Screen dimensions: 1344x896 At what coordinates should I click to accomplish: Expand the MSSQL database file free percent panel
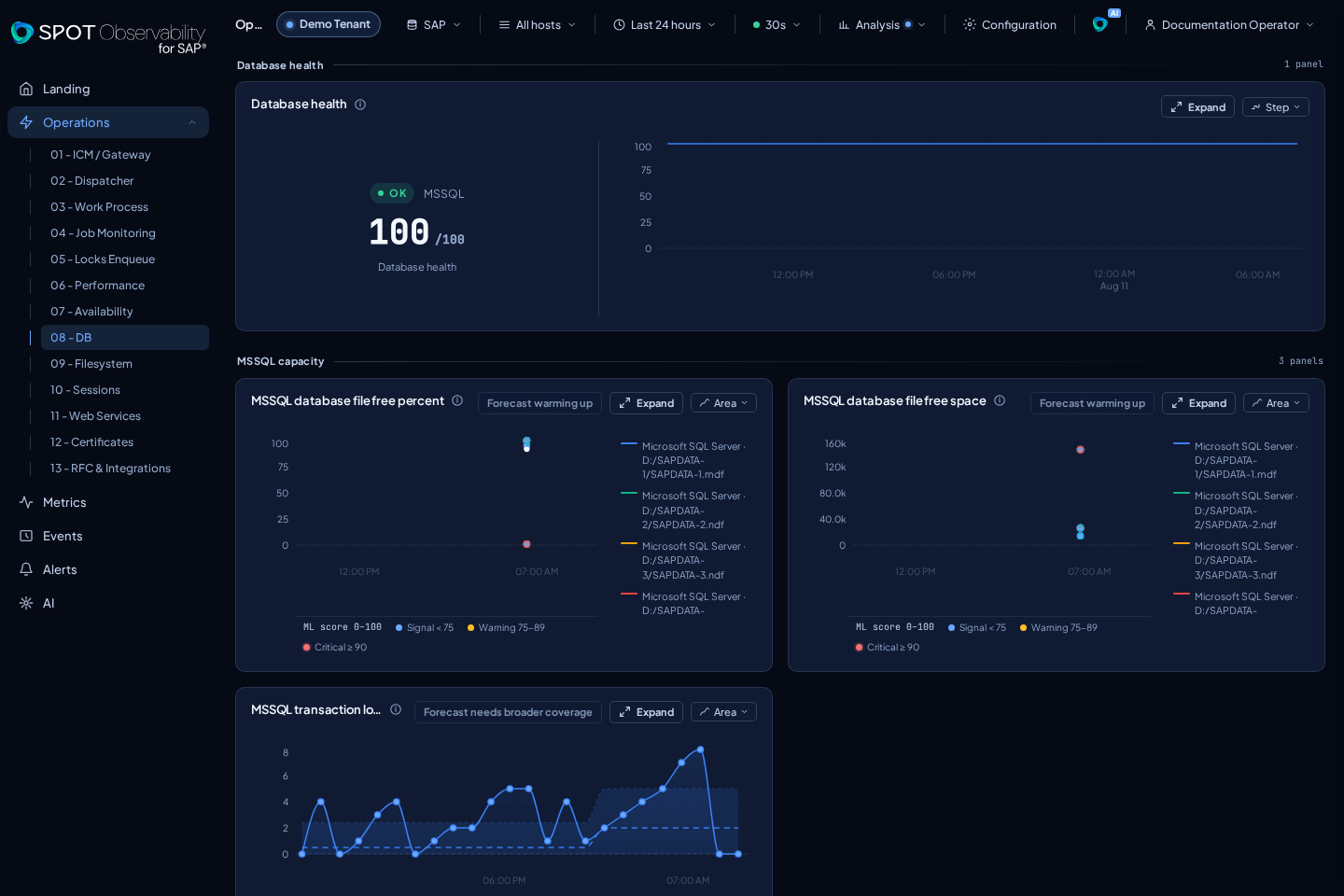[x=646, y=403]
